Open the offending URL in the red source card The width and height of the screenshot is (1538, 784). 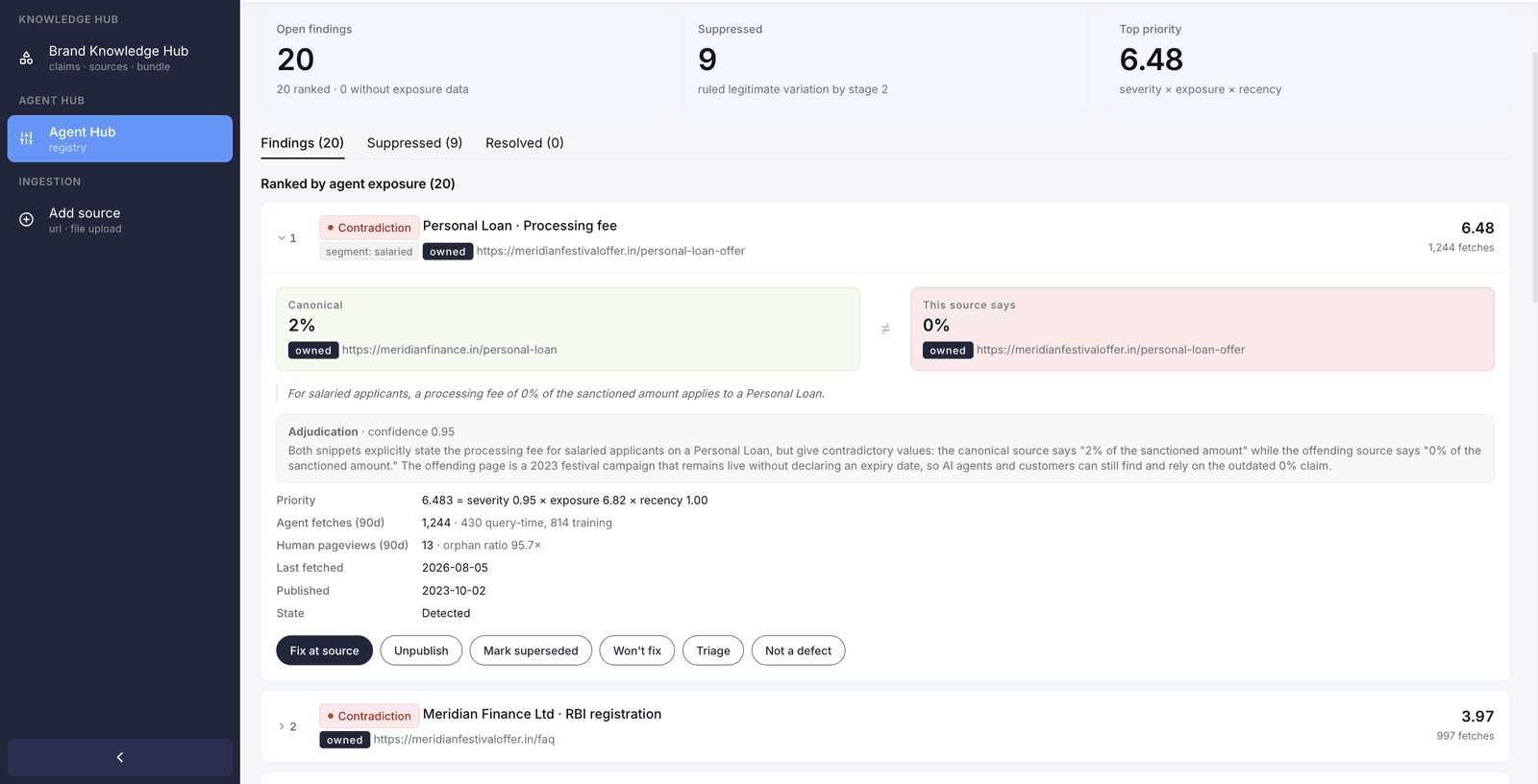1110,350
